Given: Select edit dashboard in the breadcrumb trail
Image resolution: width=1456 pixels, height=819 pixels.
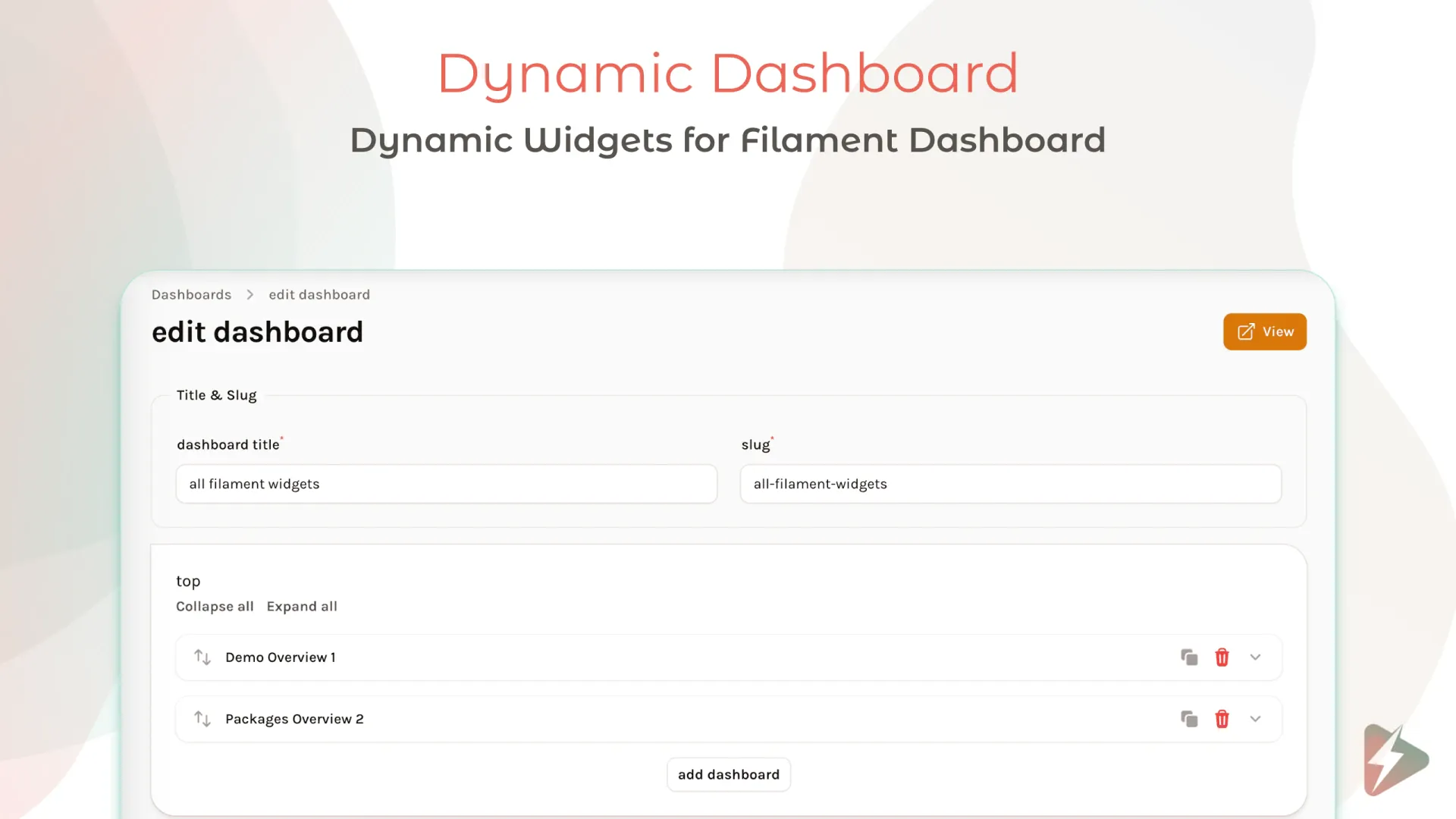Looking at the screenshot, I should (319, 294).
